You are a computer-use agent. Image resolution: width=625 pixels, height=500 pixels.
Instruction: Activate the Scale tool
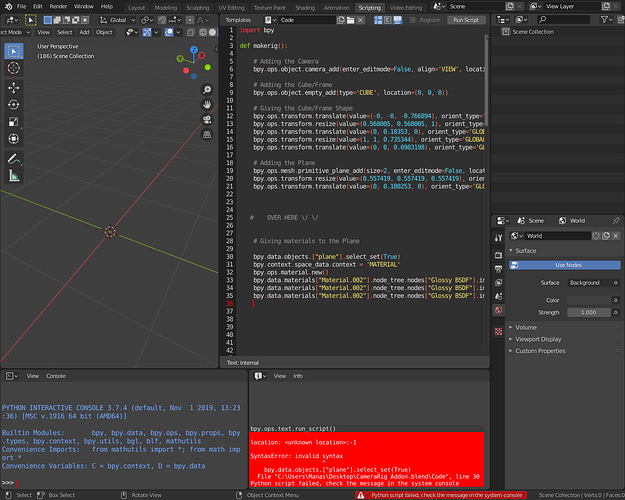(x=14, y=122)
